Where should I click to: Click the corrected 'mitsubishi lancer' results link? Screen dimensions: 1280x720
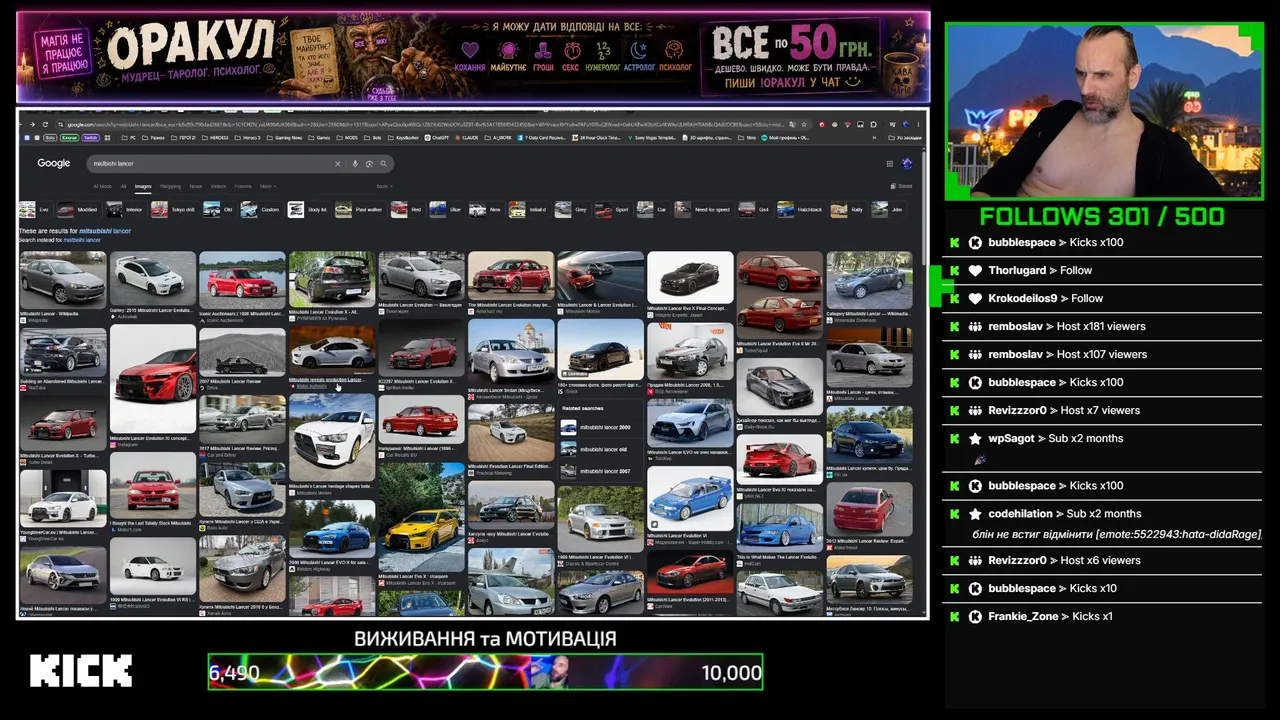point(105,231)
